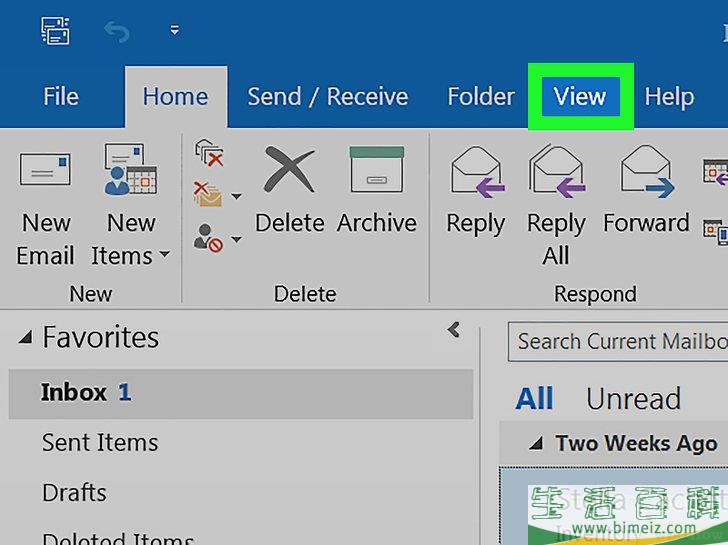
Task: Create a New Email
Action: click(x=45, y=208)
